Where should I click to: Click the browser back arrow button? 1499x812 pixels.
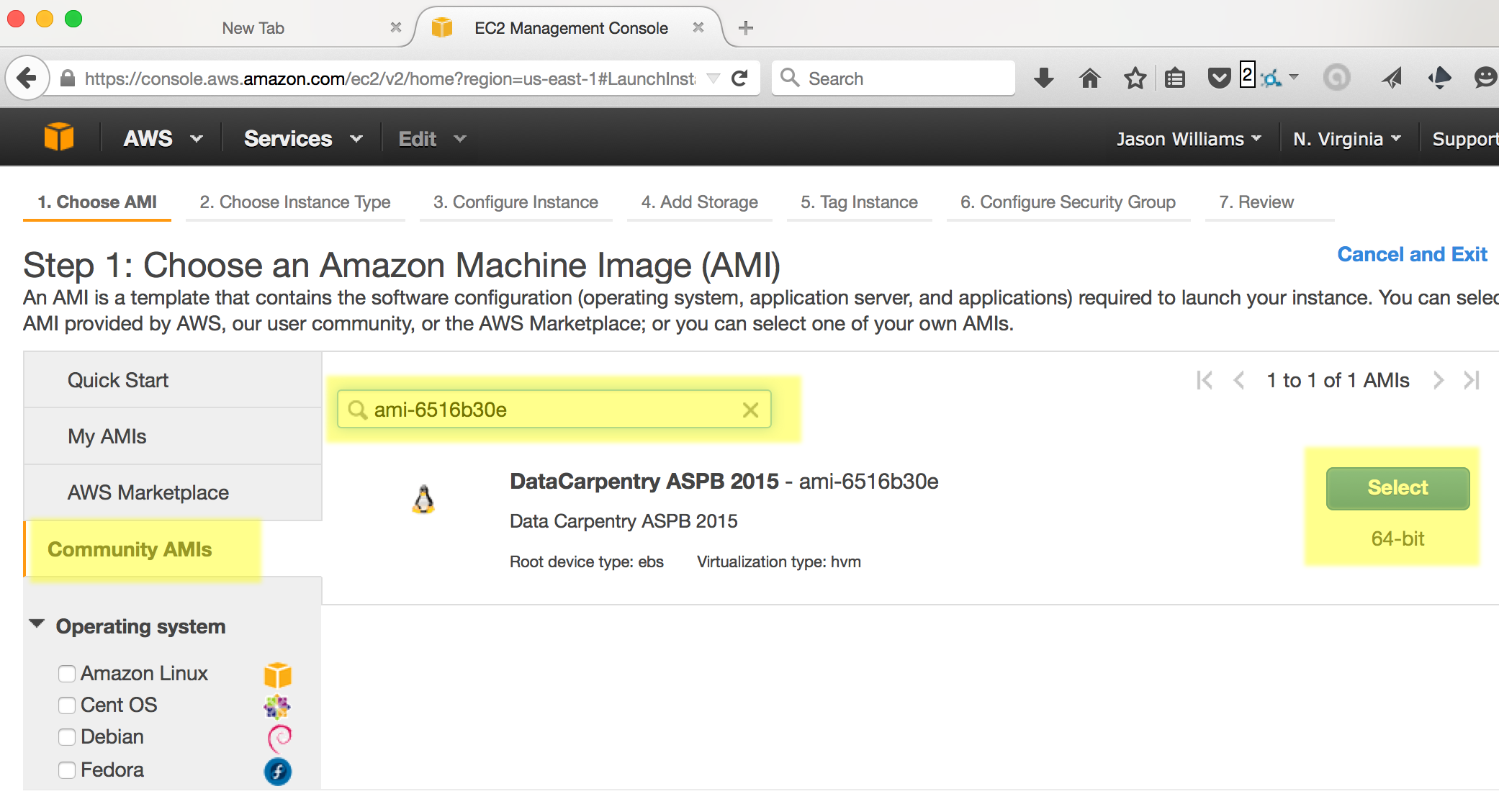(x=27, y=78)
